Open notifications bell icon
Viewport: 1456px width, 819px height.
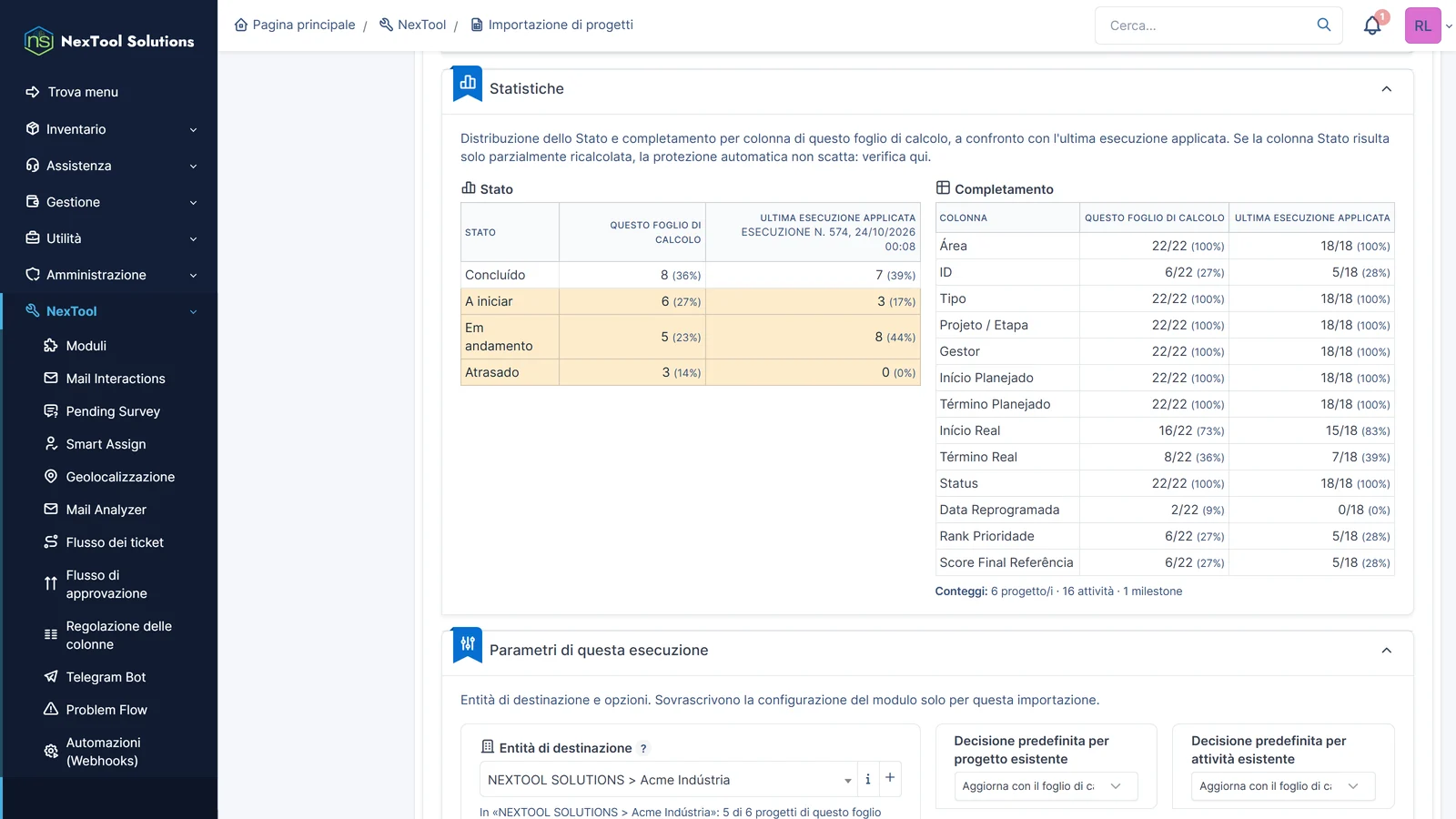tap(1372, 25)
